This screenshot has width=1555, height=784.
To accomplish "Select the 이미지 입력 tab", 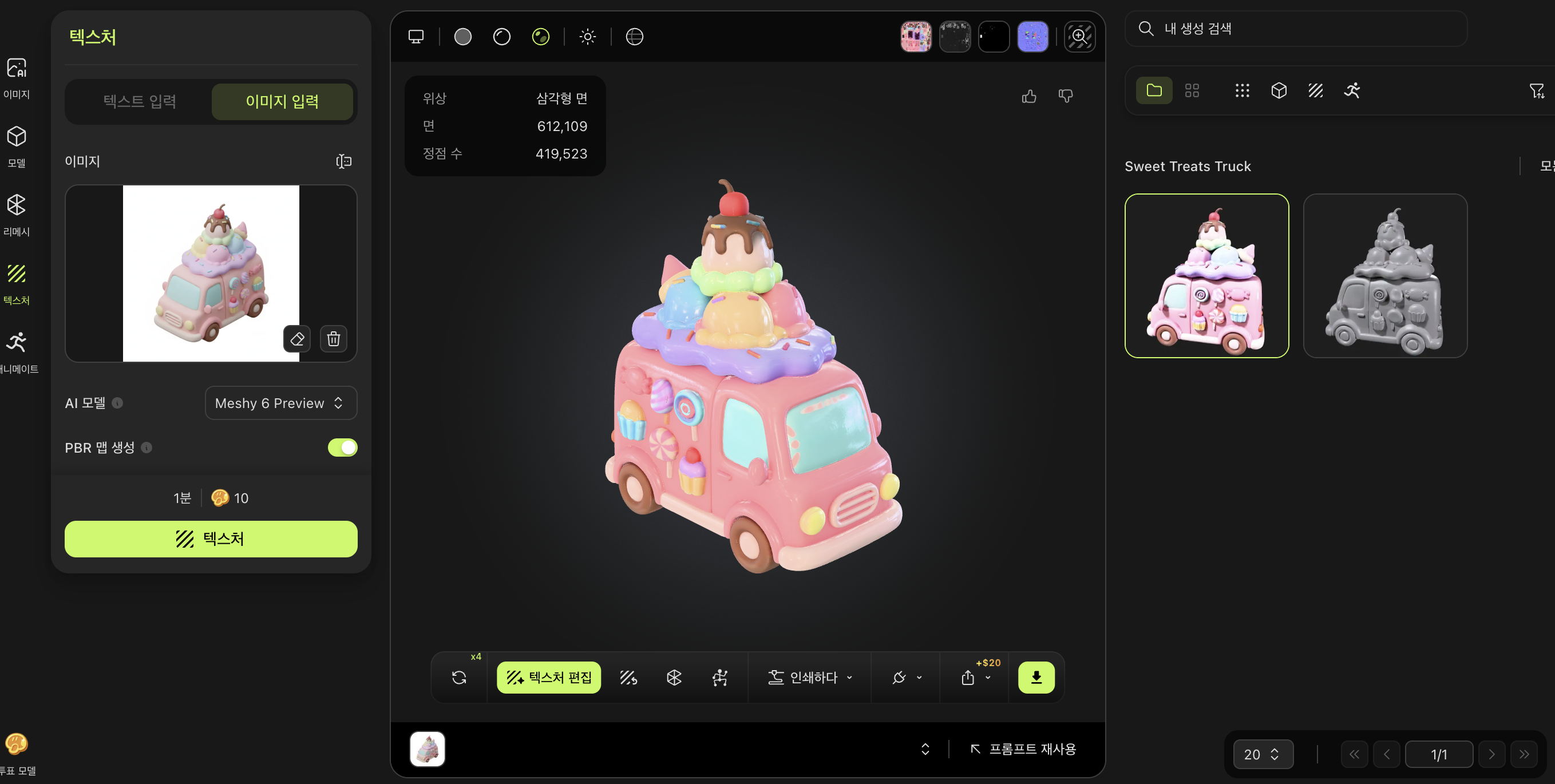I will tap(282, 101).
